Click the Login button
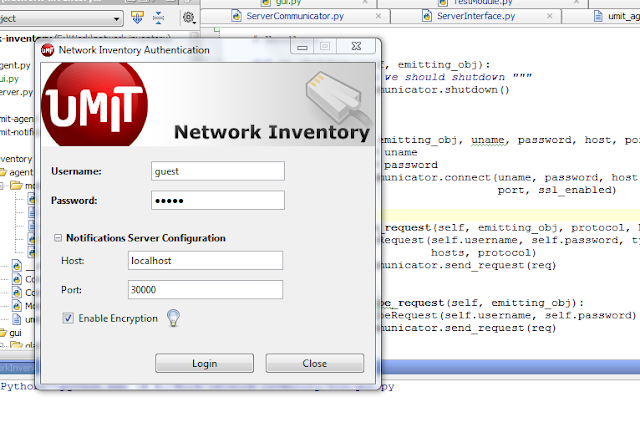This screenshot has width=640, height=448. pyautogui.click(x=204, y=363)
